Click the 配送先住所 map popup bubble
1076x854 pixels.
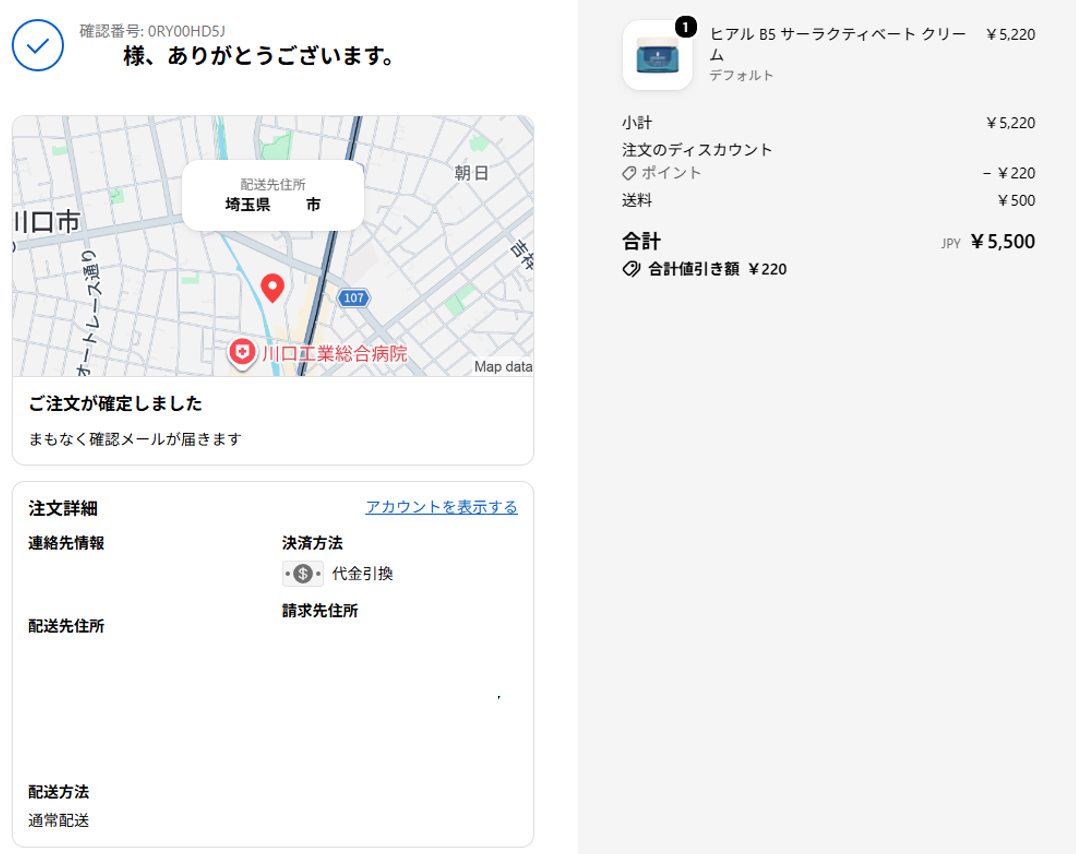(272, 196)
